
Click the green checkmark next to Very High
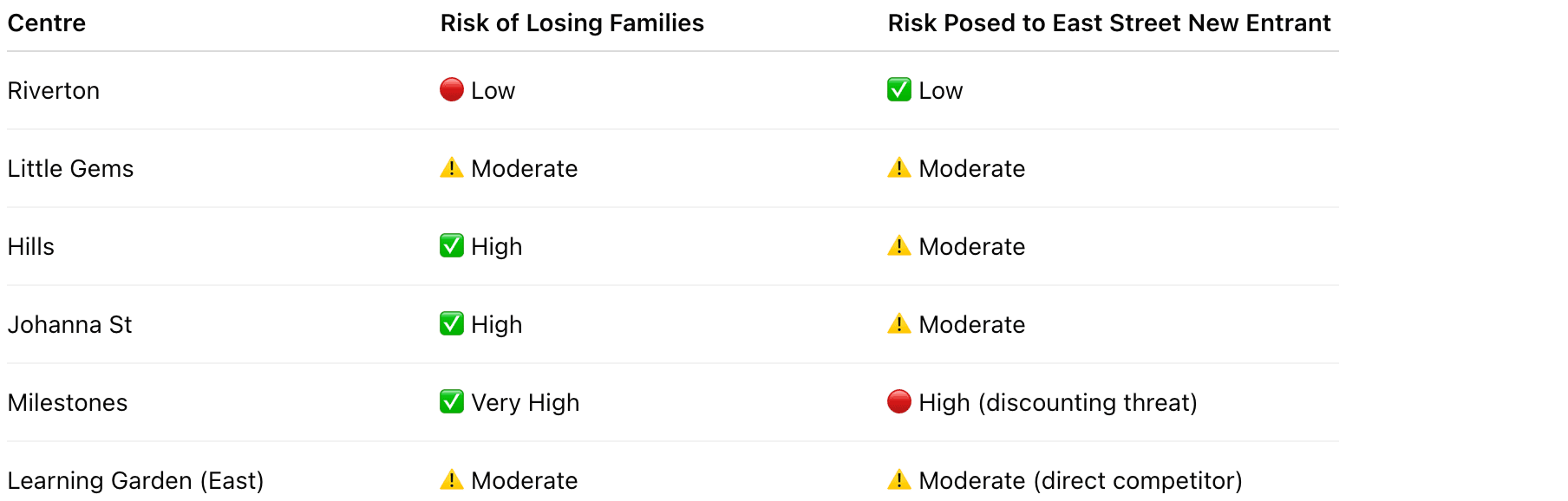[451, 401]
